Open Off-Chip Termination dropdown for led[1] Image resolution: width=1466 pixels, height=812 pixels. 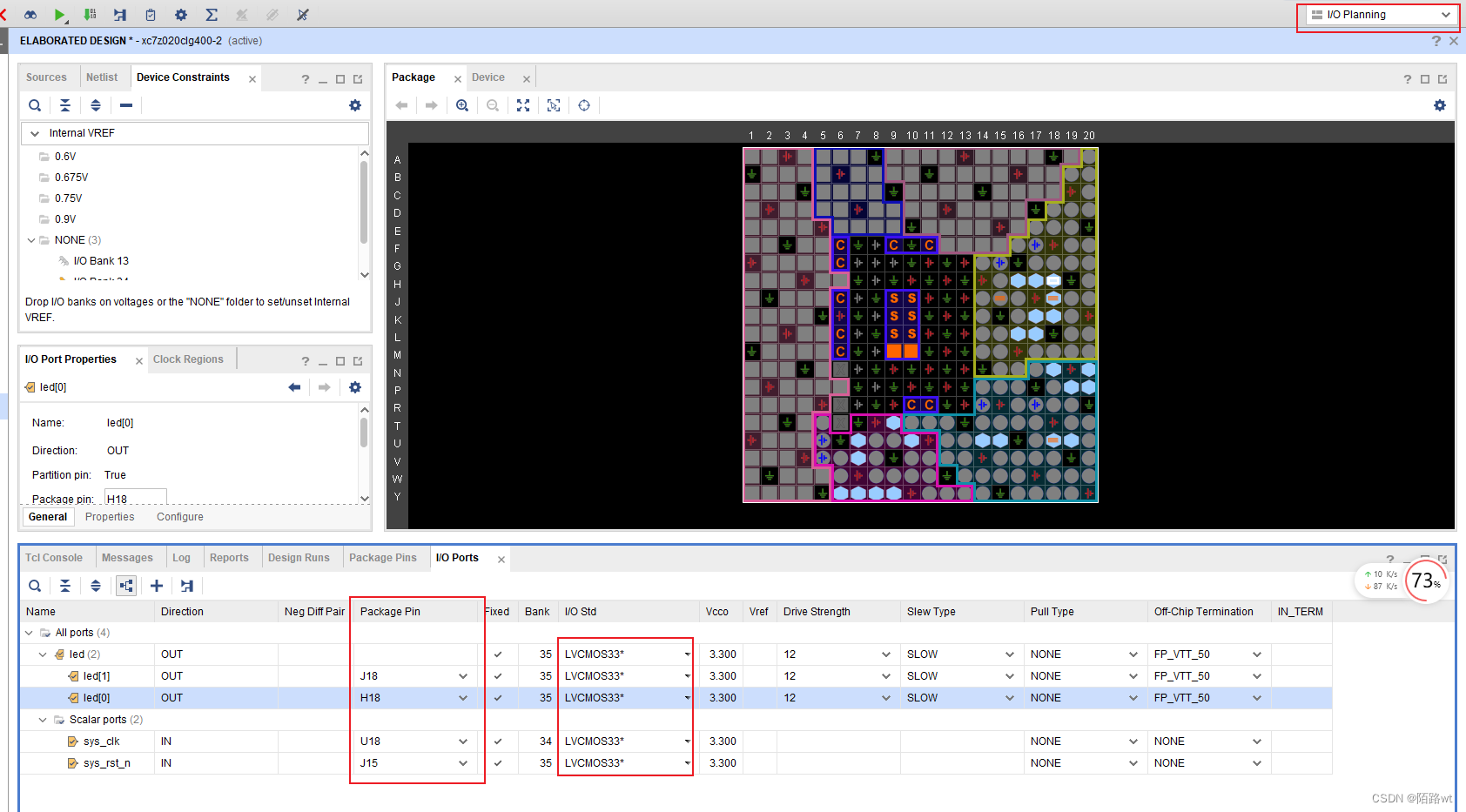click(1257, 676)
